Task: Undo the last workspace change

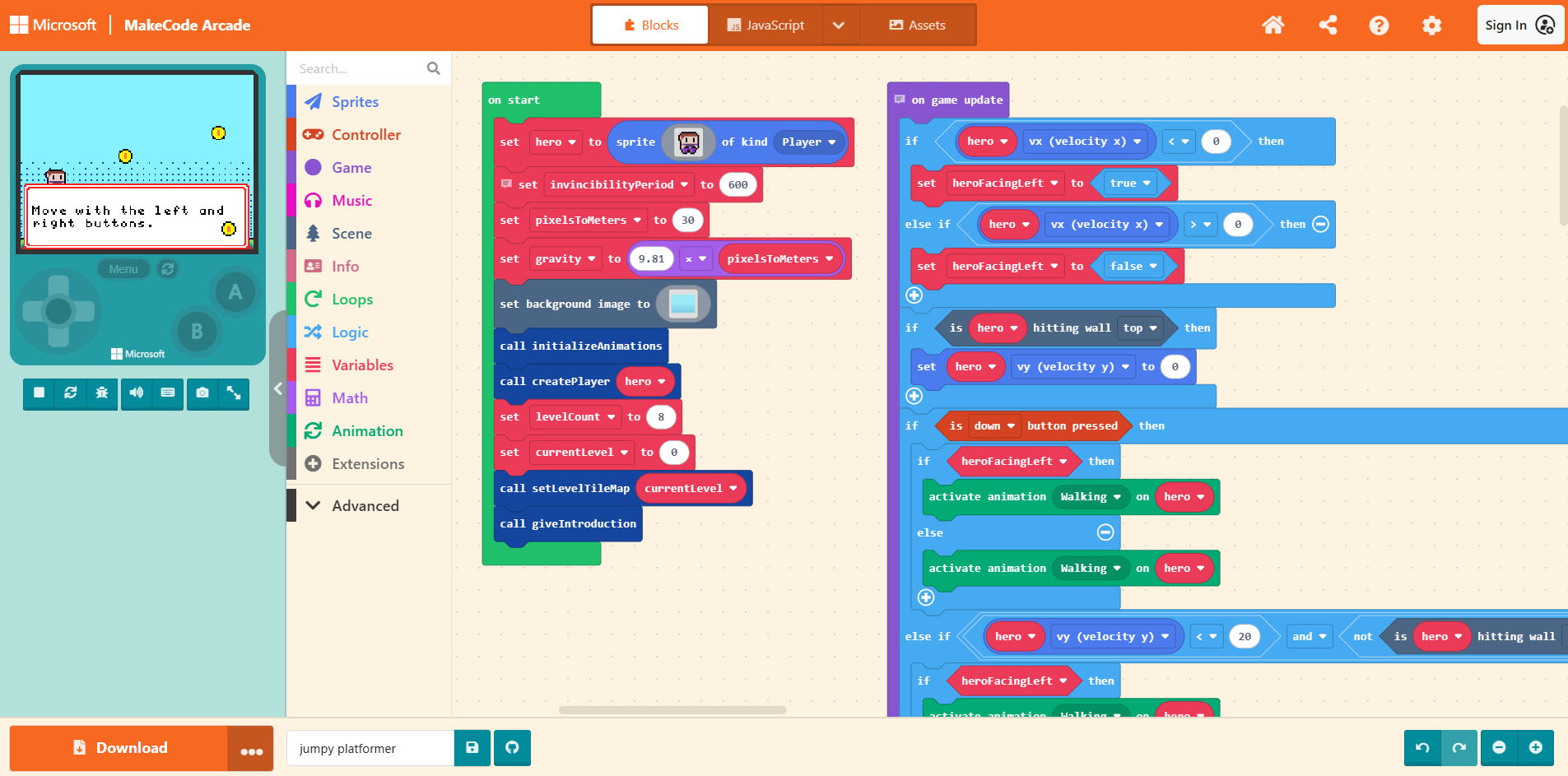Action: click(x=1422, y=748)
